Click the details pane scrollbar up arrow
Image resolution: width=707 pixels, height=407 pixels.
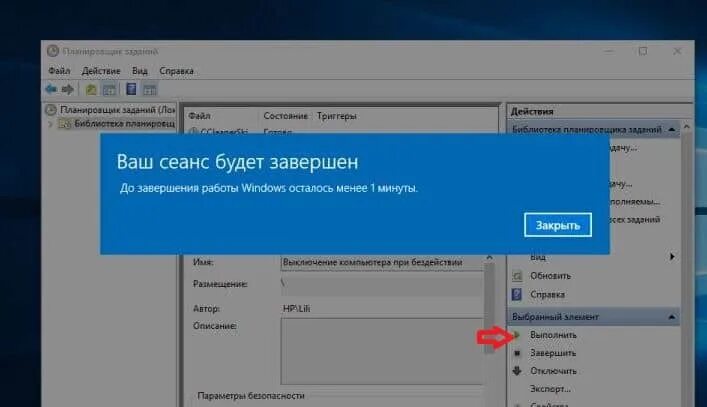(x=490, y=257)
